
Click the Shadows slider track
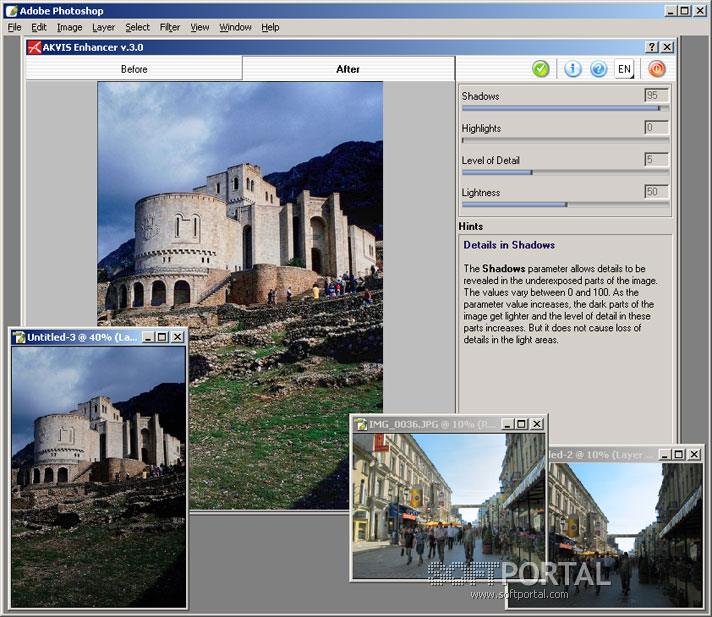coord(560,108)
